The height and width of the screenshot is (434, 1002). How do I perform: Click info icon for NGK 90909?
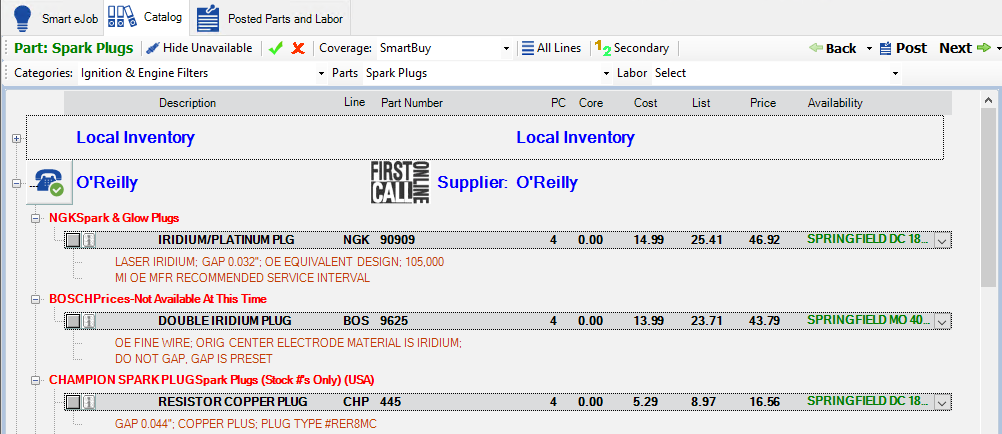89,240
